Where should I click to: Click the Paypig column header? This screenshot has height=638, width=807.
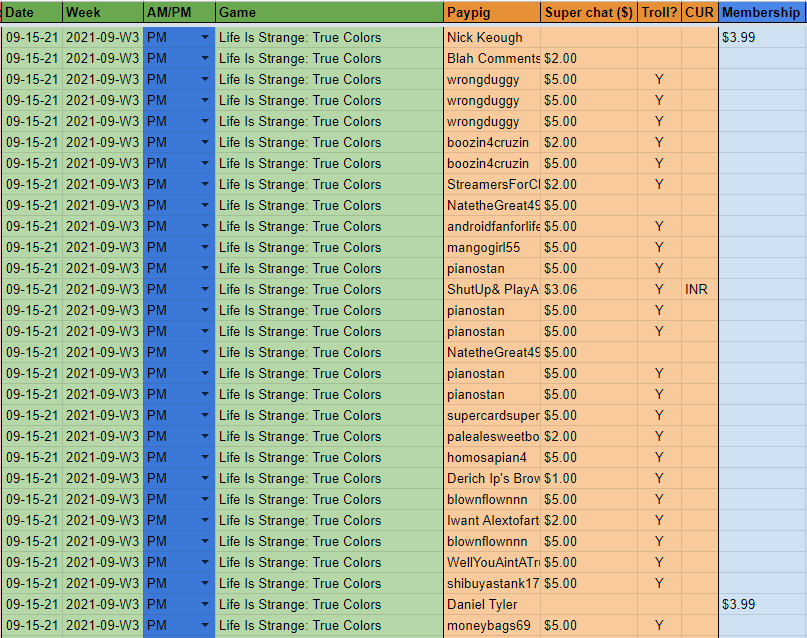(x=492, y=12)
